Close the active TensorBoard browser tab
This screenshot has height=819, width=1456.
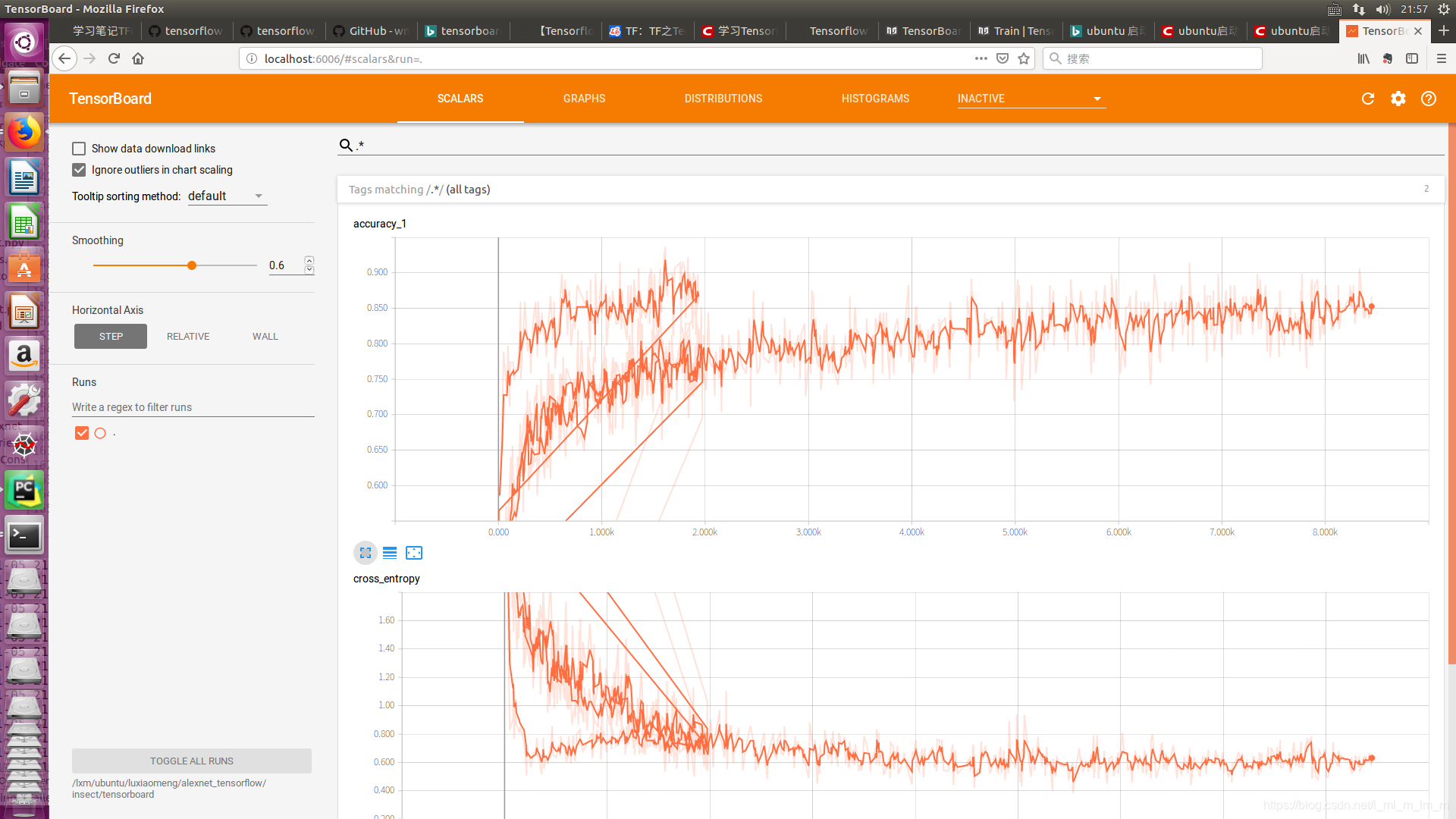(1418, 31)
